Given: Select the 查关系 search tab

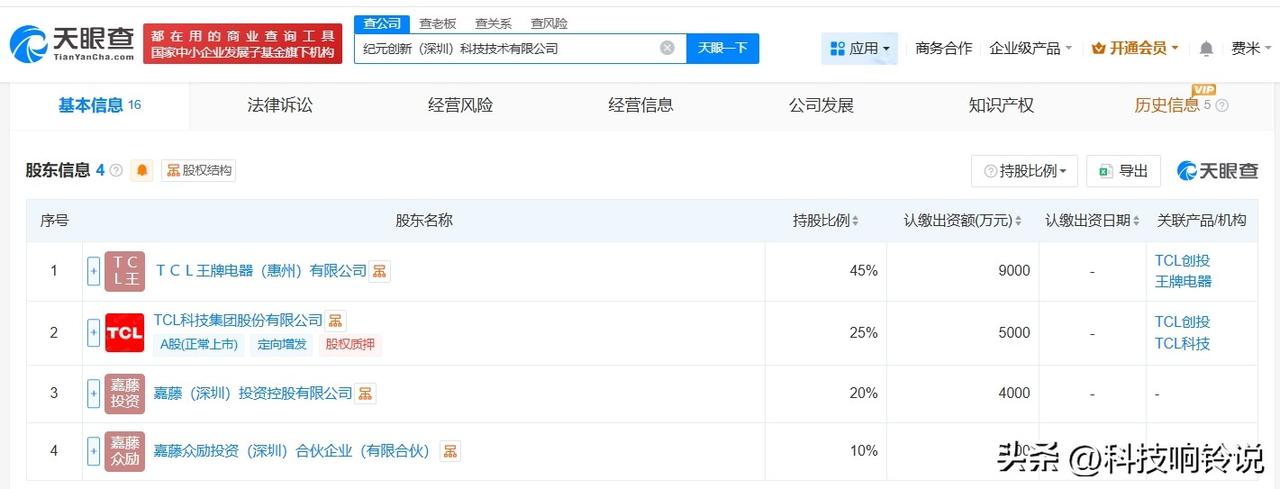Looking at the screenshot, I should pos(493,23).
